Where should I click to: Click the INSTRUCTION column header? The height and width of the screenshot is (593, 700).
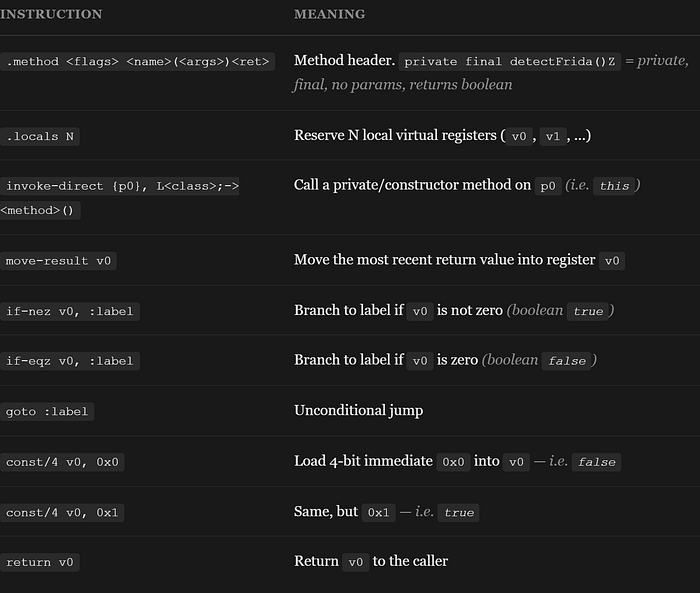51,14
